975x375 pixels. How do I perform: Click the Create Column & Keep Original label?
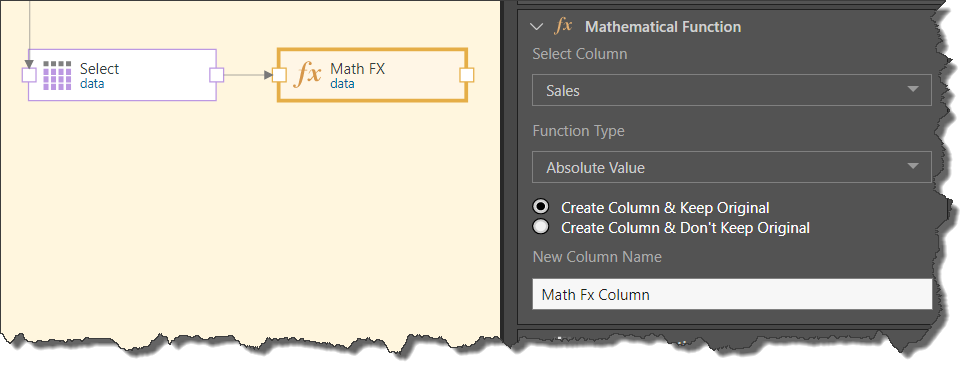click(x=665, y=208)
